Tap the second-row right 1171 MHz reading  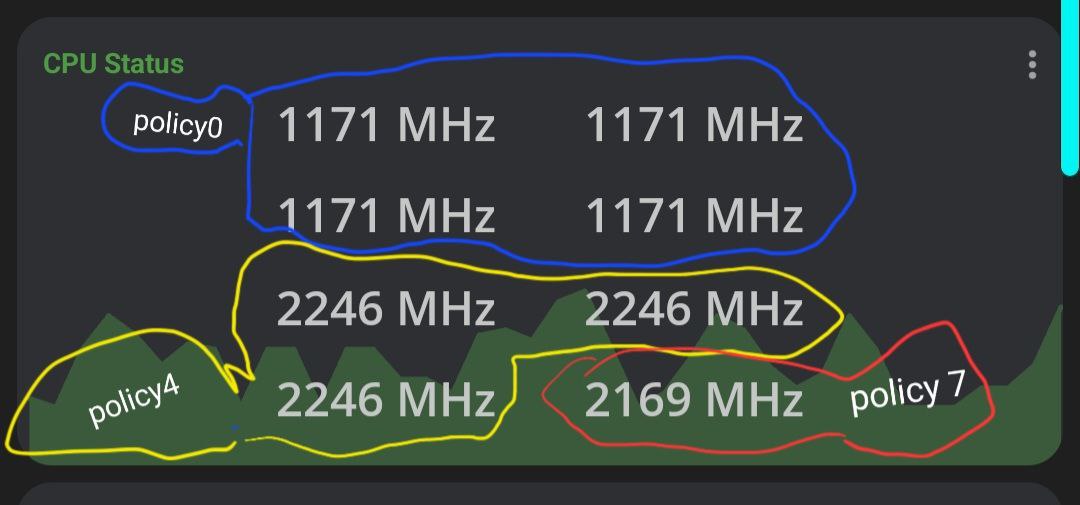click(x=694, y=214)
